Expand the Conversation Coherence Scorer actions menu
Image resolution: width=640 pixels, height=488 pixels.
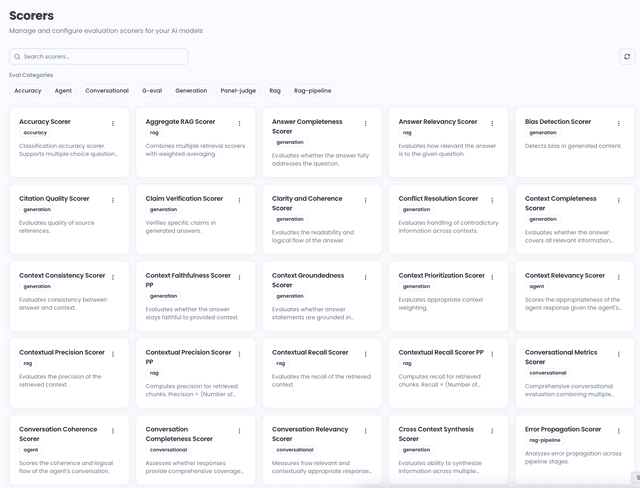pyautogui.click(x=113, y=432)
